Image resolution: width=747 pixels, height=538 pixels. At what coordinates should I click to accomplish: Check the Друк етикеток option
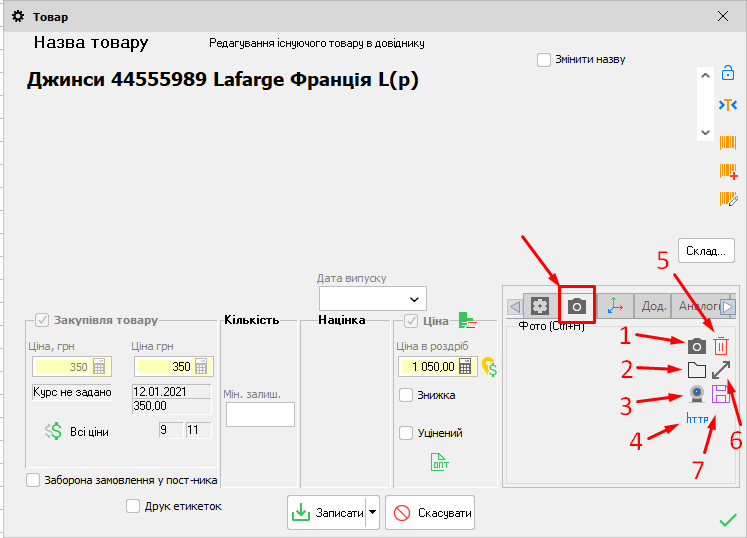133,506
